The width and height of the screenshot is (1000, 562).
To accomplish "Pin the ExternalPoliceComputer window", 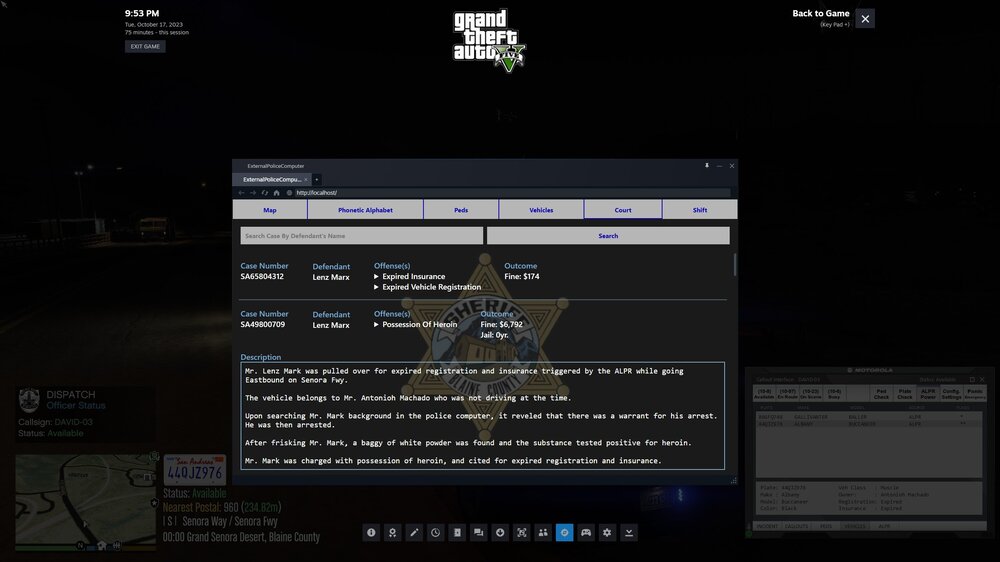I will 707,166.
